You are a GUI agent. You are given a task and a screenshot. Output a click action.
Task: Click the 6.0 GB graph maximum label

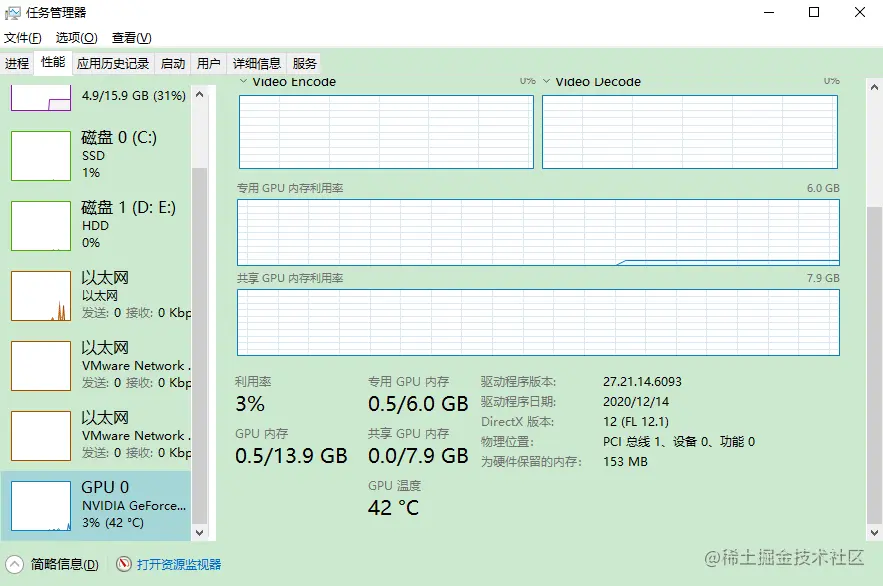[823, 188]
